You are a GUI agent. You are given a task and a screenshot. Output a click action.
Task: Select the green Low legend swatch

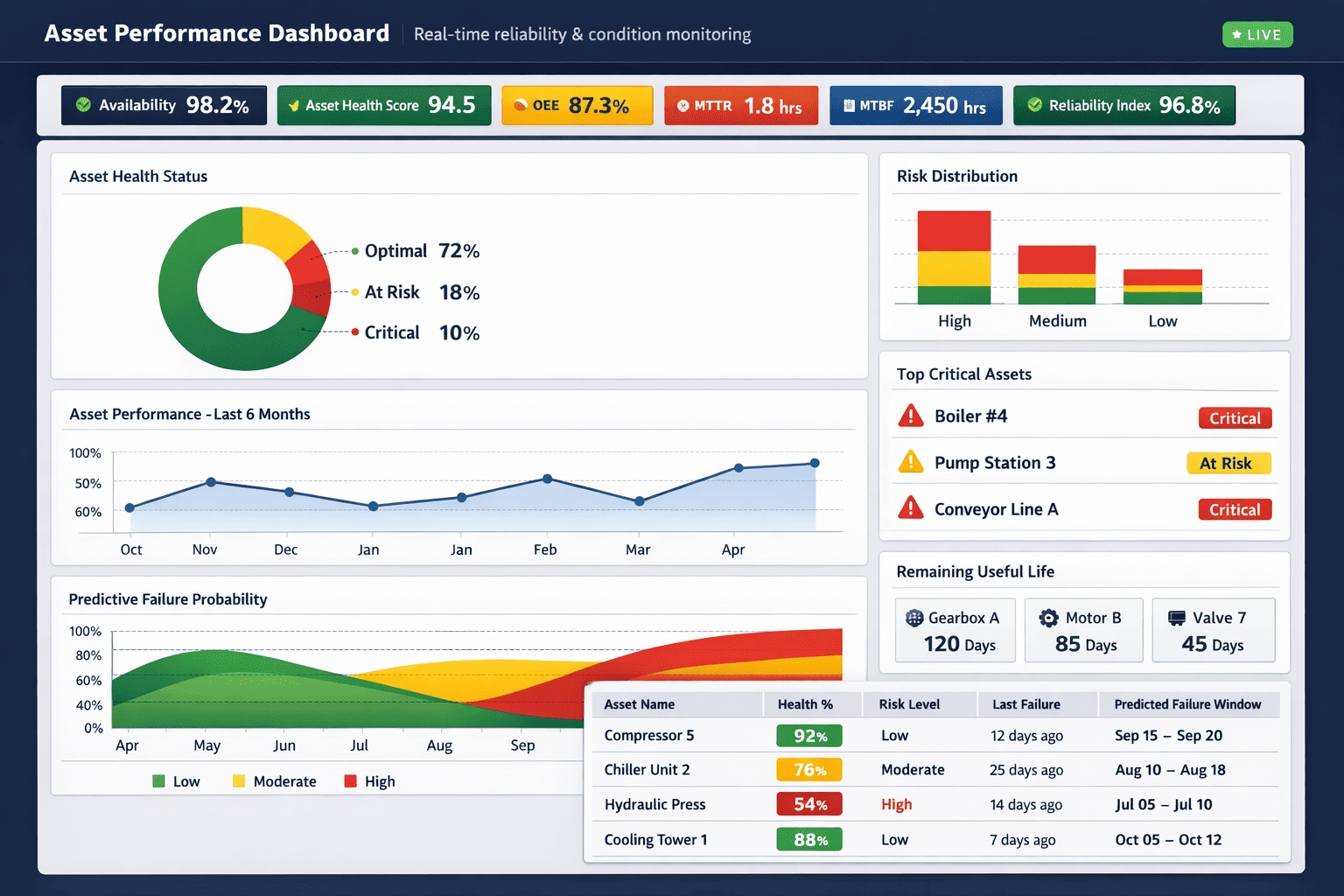158,781
